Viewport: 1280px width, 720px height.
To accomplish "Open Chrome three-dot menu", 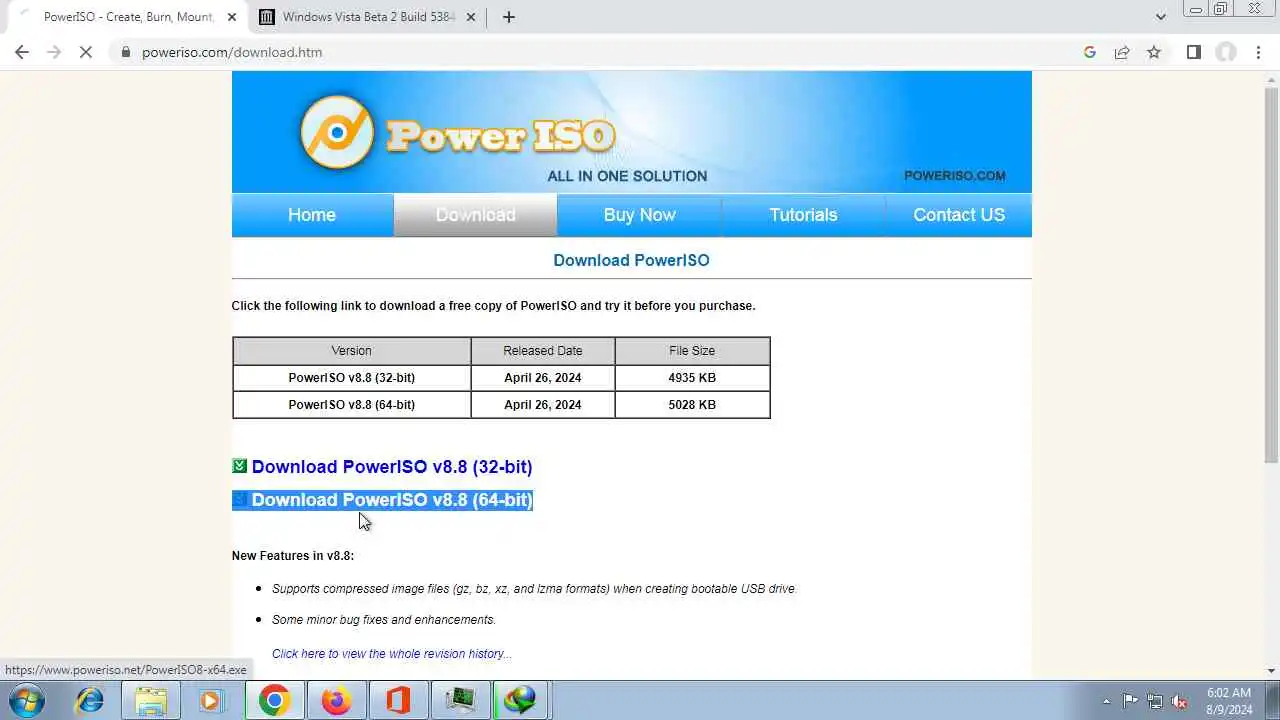I will pyautogui.click(x=1258, y=52).
